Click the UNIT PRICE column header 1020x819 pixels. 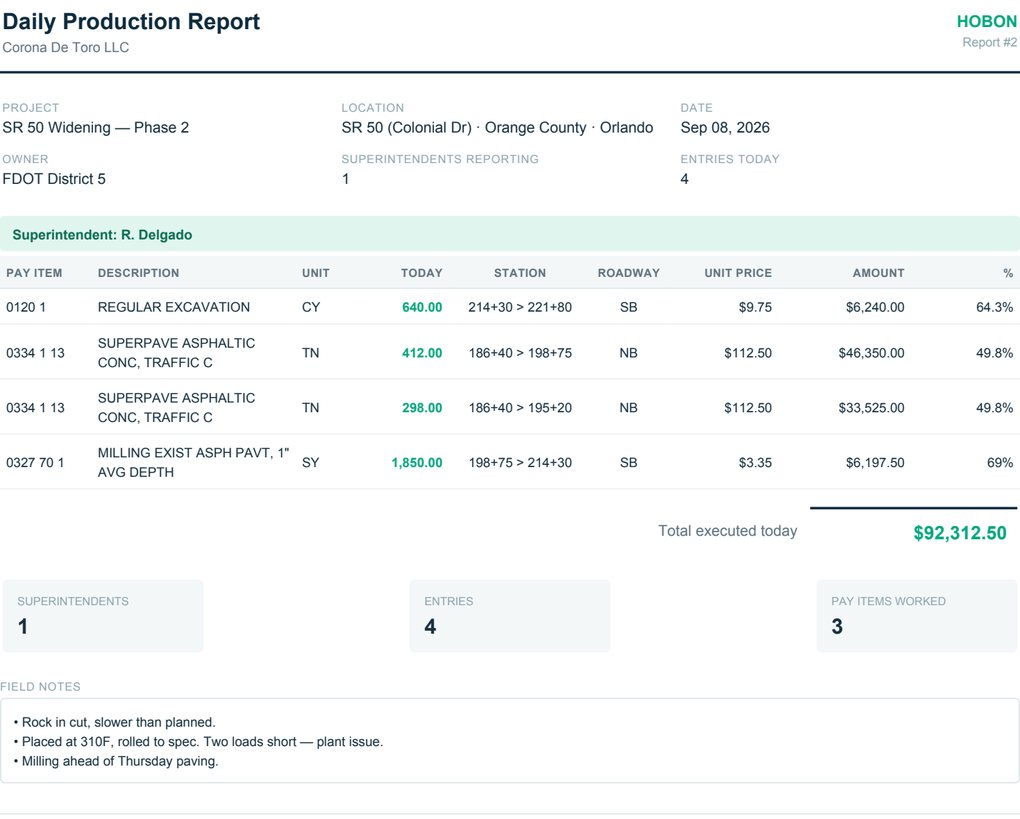pos(738,273)
